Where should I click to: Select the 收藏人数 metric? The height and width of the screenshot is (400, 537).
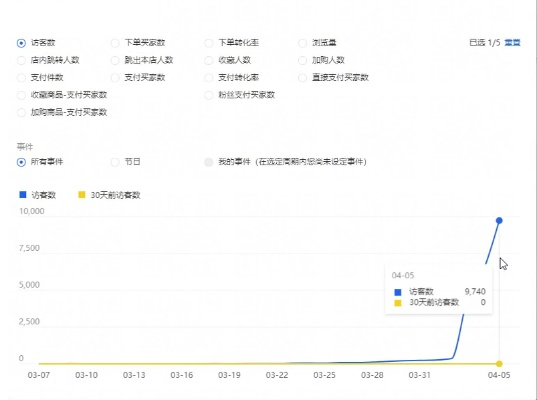(x=209, y=61)
